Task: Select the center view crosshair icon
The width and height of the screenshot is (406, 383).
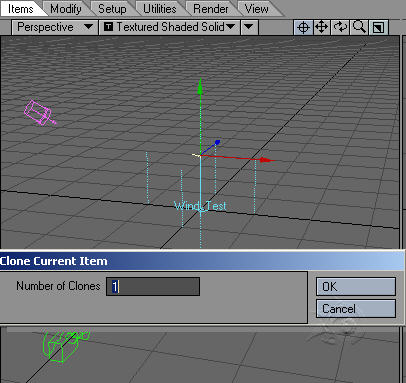Action: (303, 27)
